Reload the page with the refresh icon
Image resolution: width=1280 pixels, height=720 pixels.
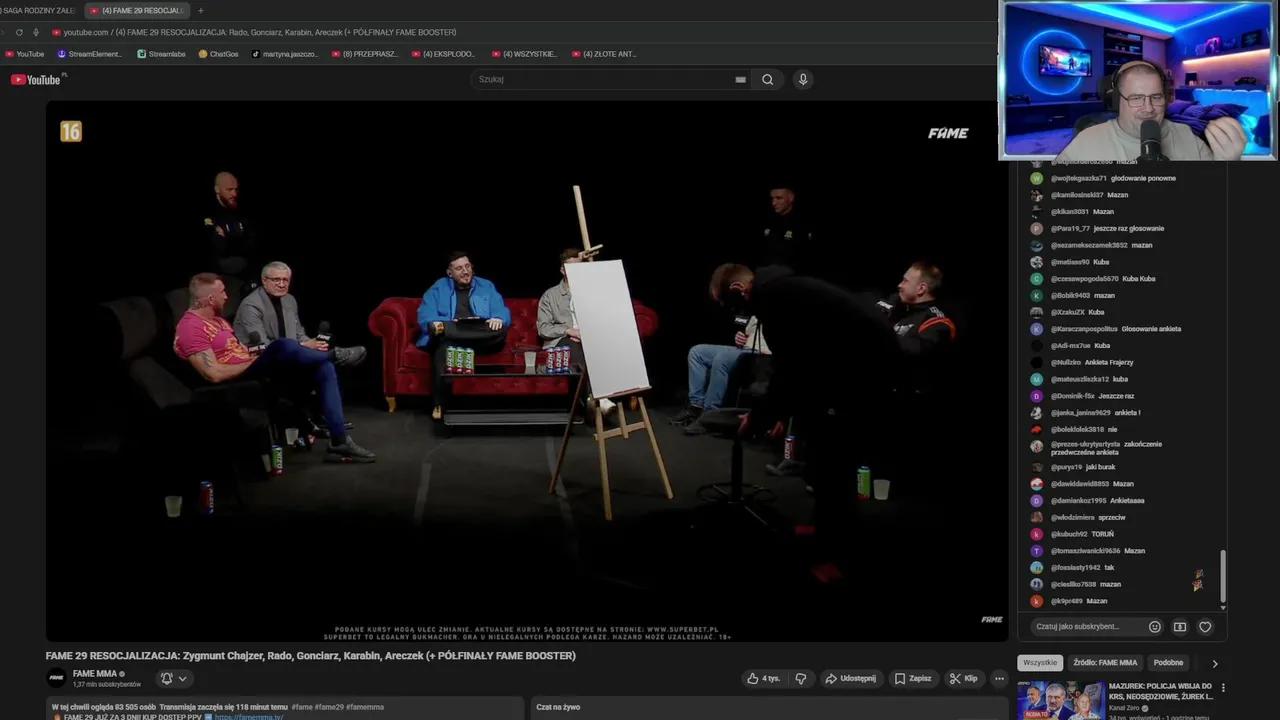[x=19, y=32]
